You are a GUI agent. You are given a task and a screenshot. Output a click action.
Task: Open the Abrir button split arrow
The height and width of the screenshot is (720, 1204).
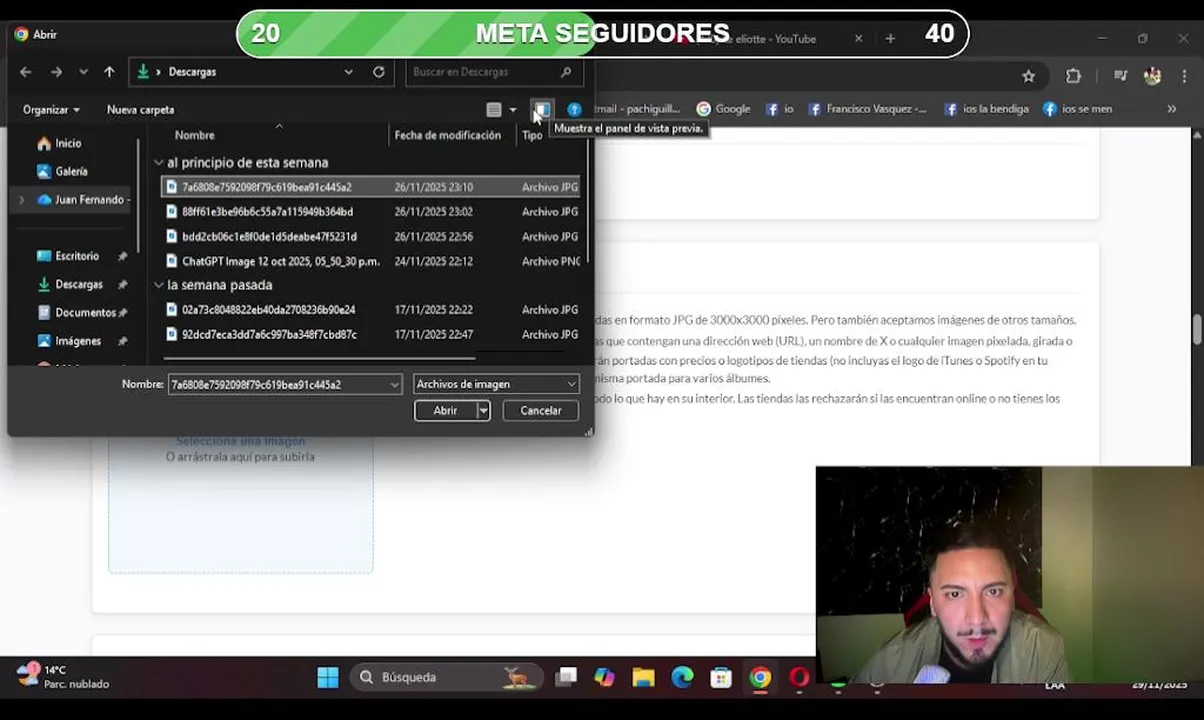(x=483, y=411)
